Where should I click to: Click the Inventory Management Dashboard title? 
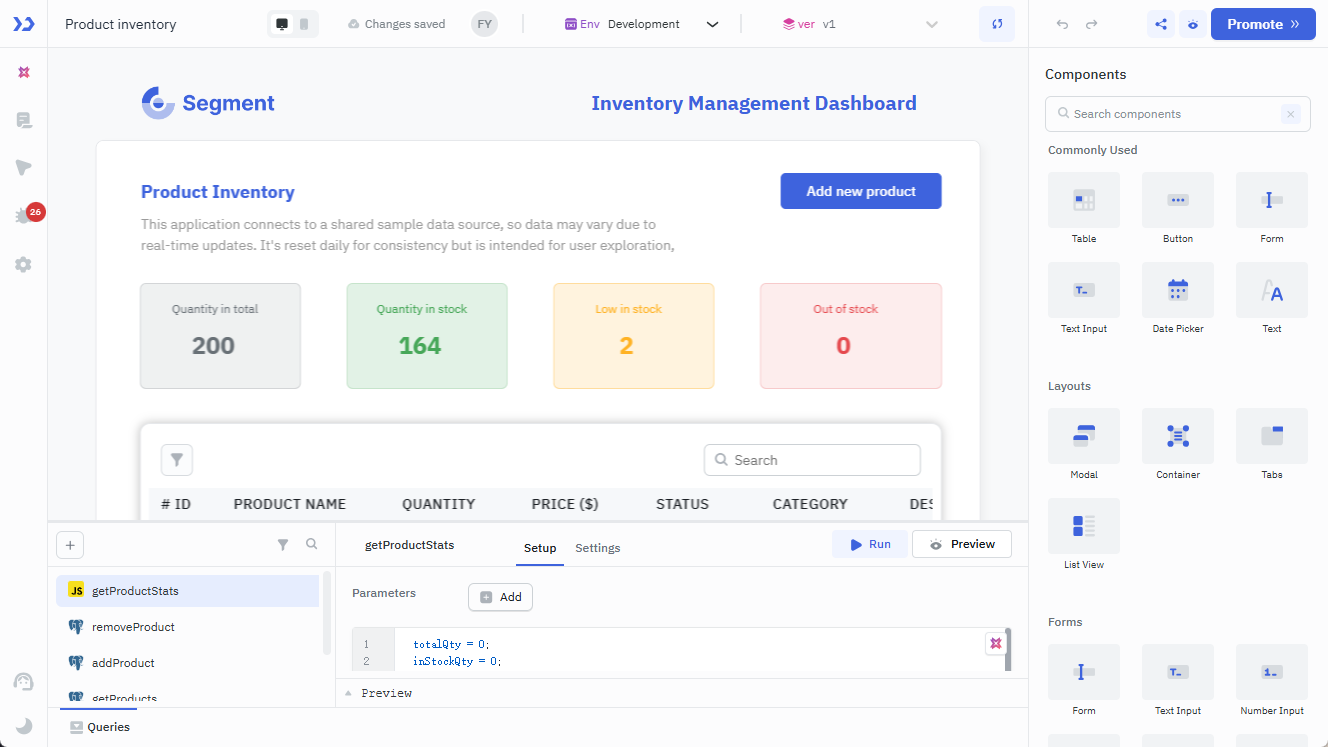pos(754,103)
